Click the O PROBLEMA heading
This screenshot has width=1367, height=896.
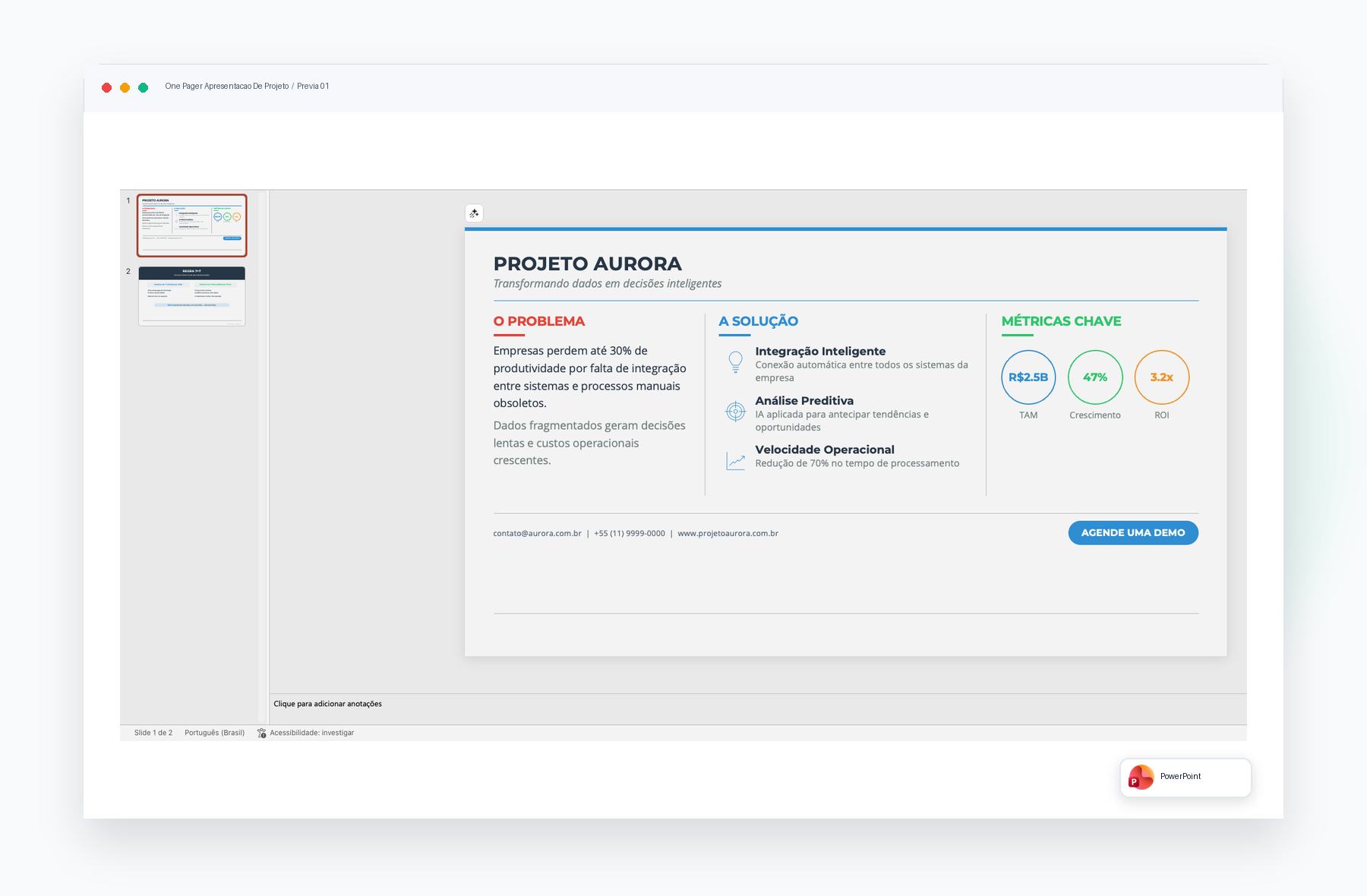point(539,321)
